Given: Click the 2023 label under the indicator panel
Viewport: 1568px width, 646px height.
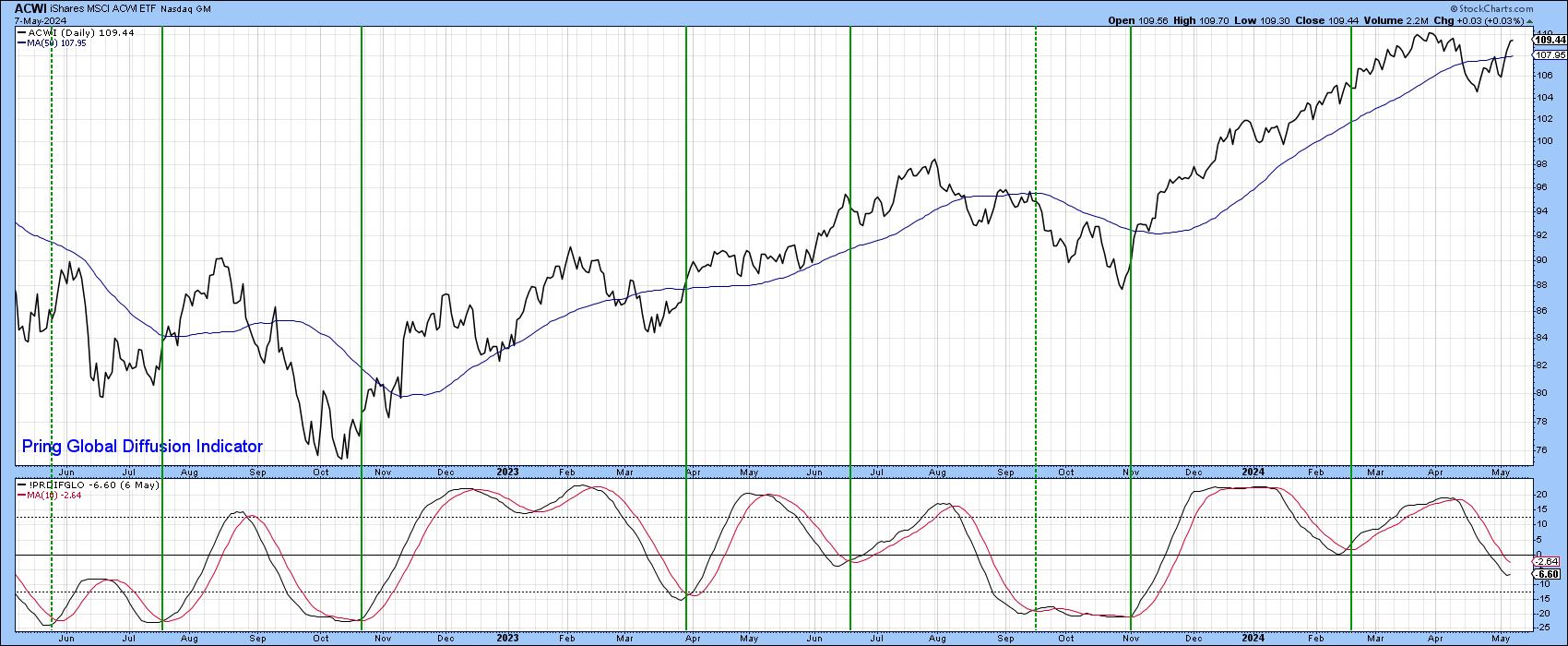Looking at the screenshot, I should point(507,638).
